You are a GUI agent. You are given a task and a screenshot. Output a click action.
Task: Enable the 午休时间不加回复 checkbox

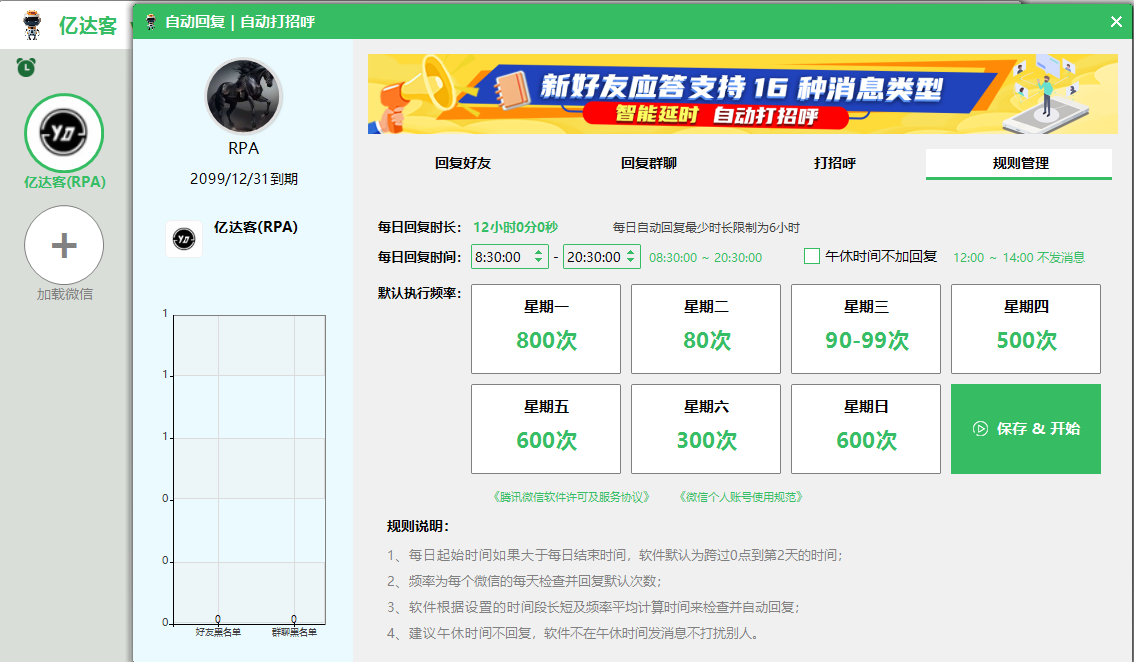coord(812,256)
